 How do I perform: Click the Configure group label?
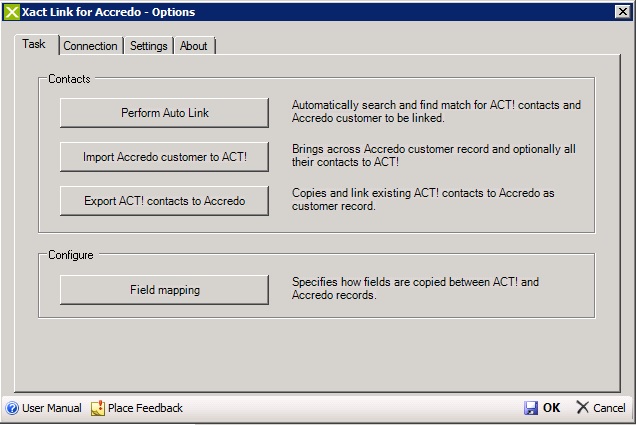[x=71, y=255]
